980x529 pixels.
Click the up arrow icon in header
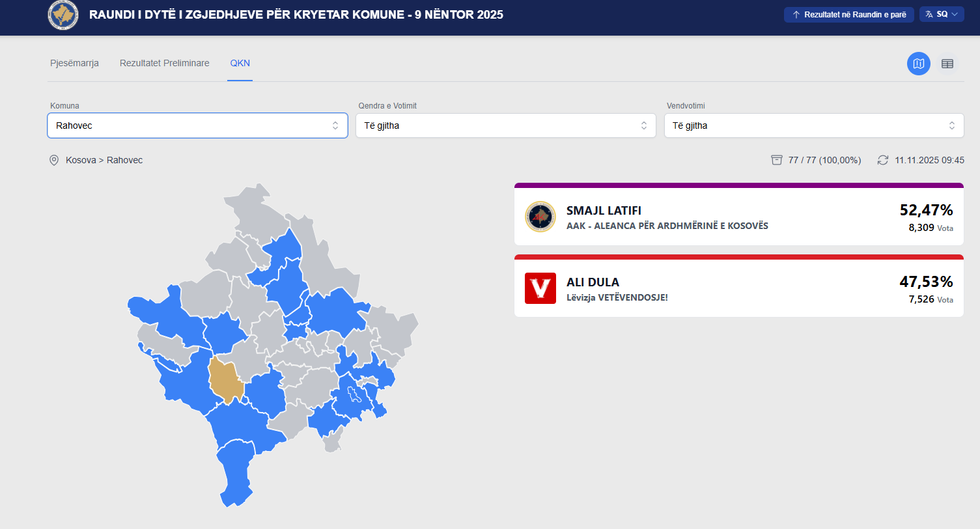(796, 15)
